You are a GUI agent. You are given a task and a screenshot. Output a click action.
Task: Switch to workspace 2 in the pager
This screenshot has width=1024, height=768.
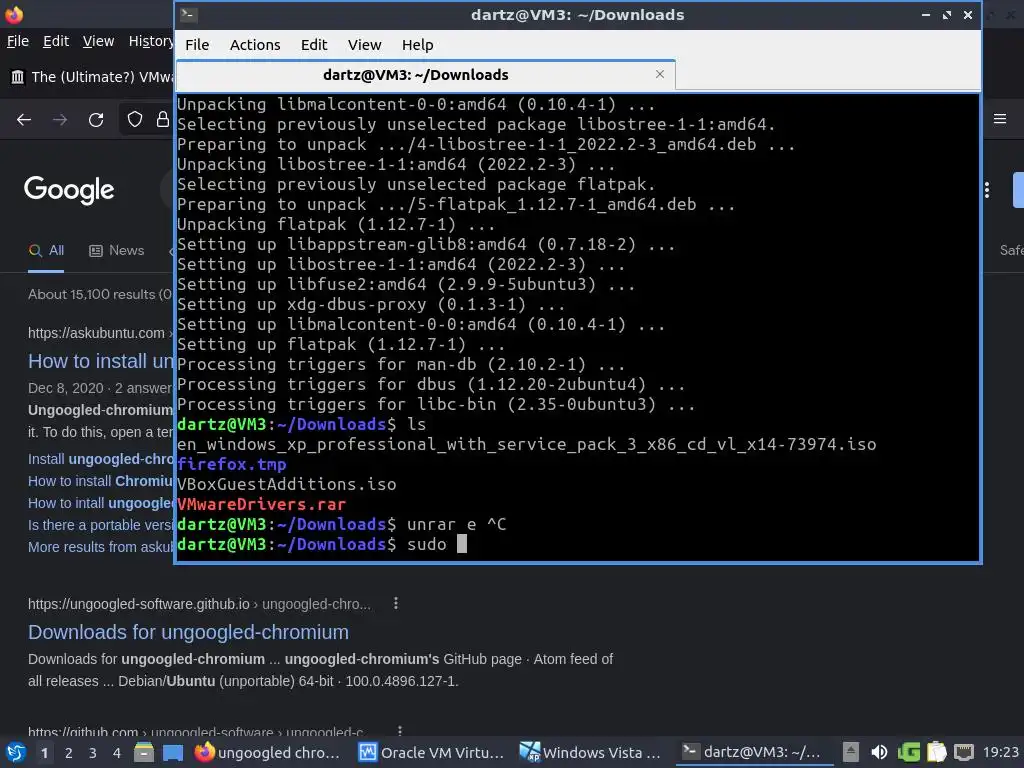[x=69, y=753]
